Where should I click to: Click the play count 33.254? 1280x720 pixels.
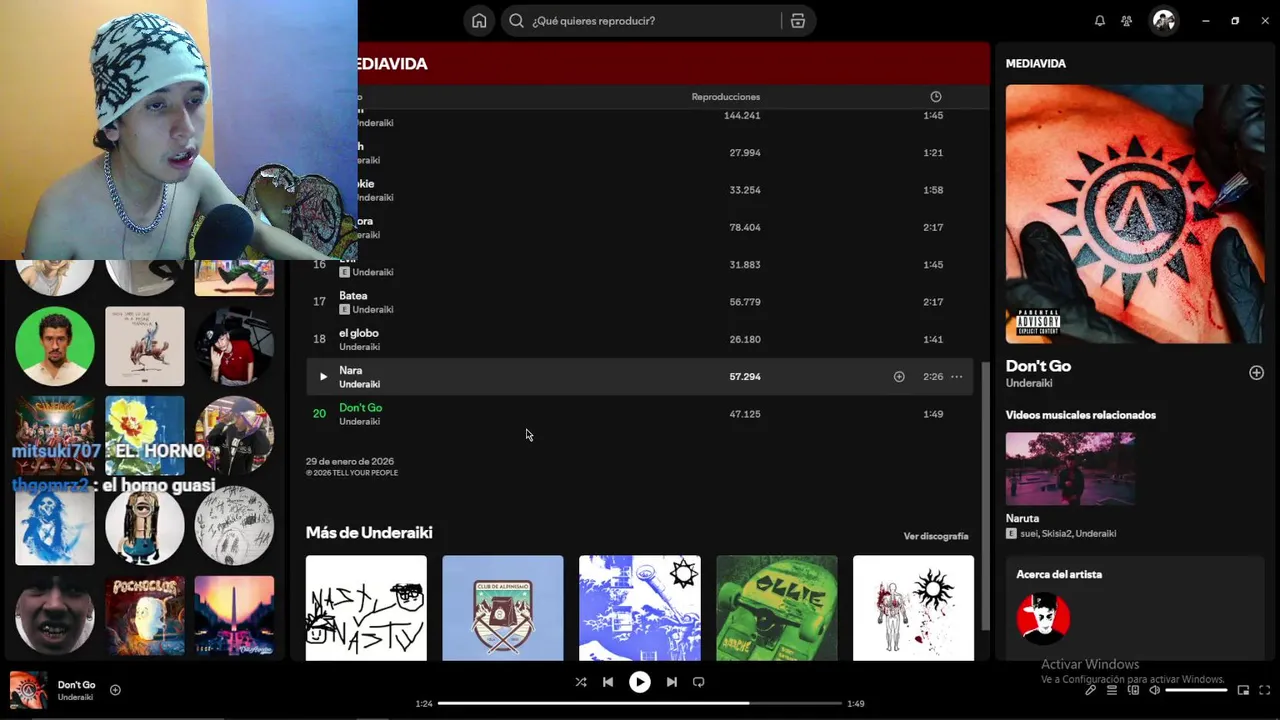(x=745, y=190)
